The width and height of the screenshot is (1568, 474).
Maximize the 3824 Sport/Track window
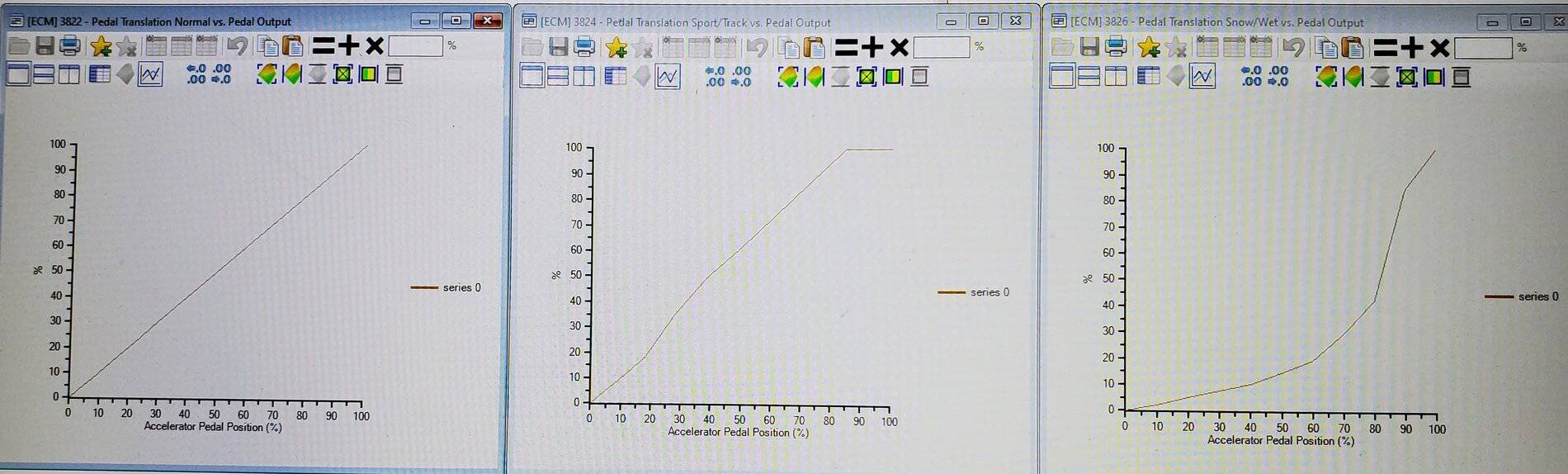coord(983,21)
